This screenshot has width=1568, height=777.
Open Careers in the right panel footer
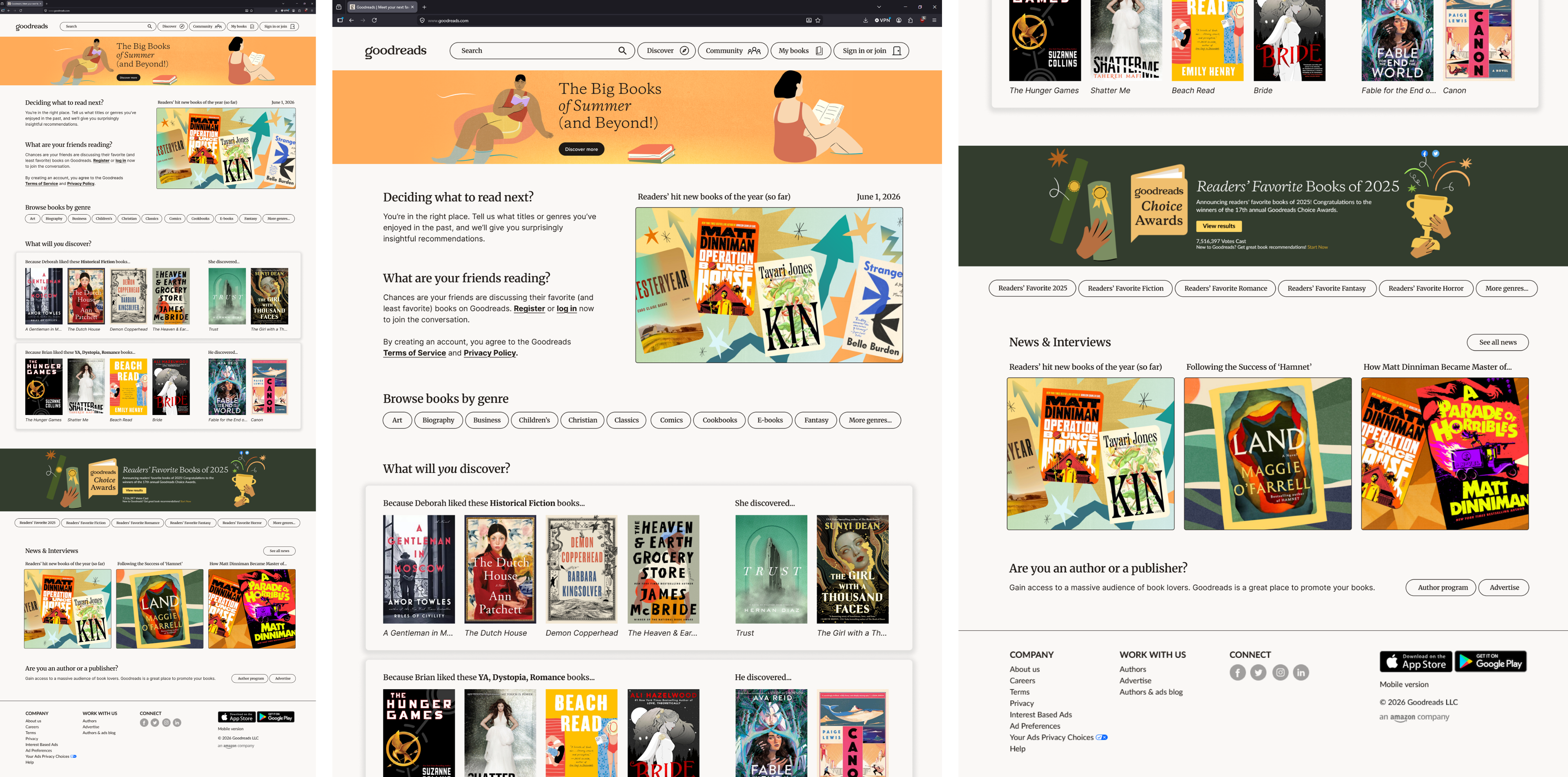1022,681
